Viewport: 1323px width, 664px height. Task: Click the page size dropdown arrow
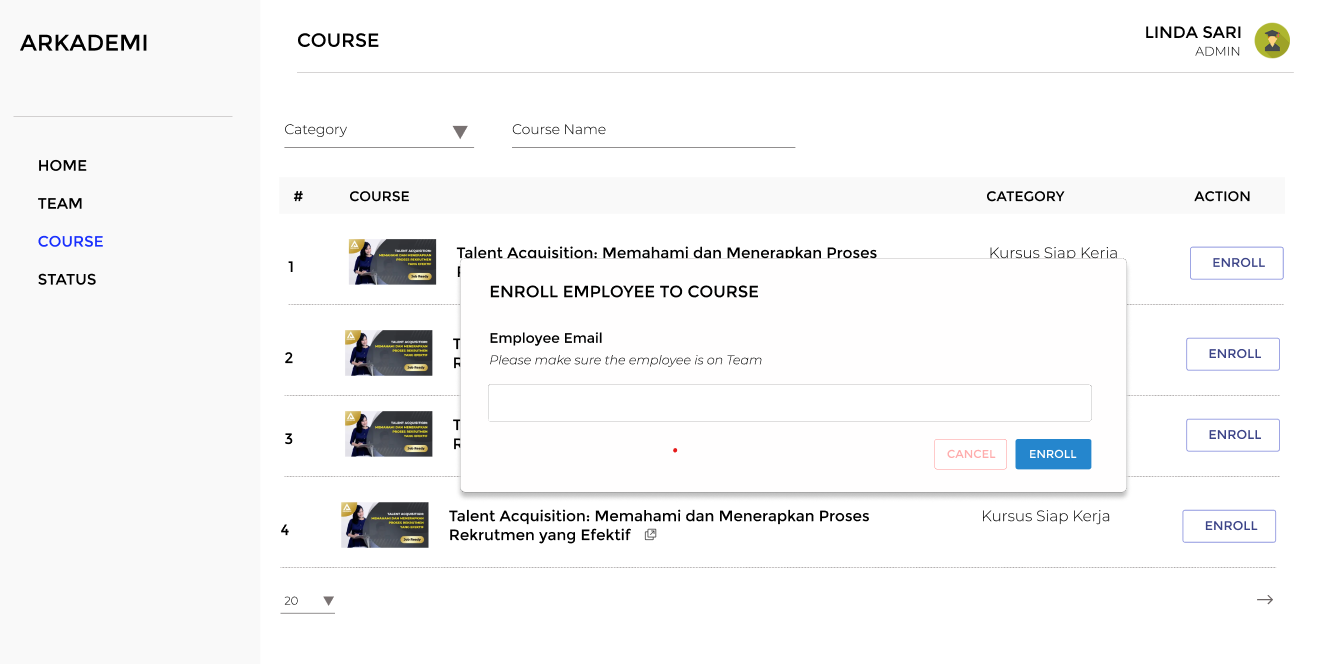pyautogui.click(x=327, y=600)
